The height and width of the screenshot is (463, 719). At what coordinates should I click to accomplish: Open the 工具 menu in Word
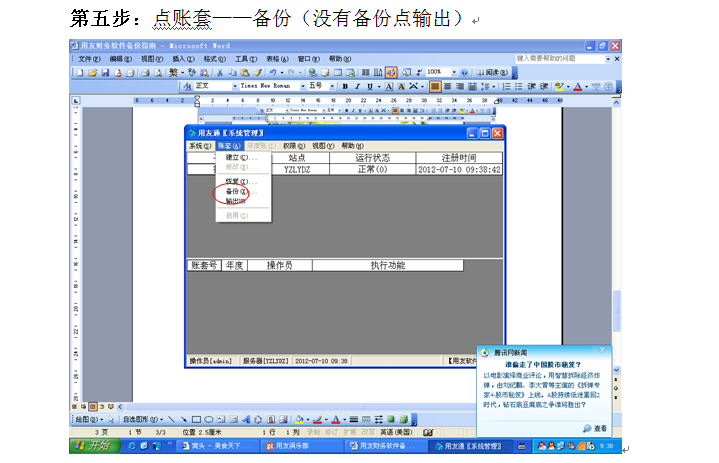[246, 59]
